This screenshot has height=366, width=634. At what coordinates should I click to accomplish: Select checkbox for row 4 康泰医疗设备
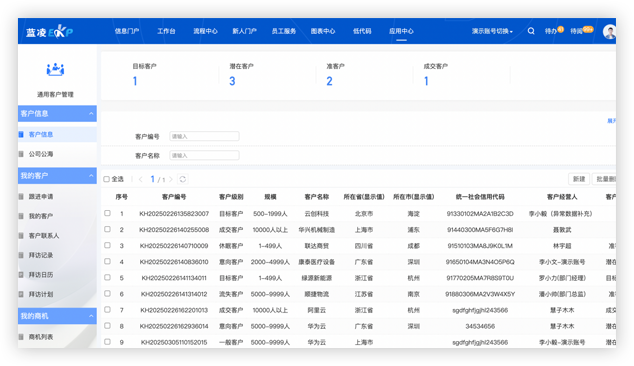pyautogui.click(x=107, y=262)
